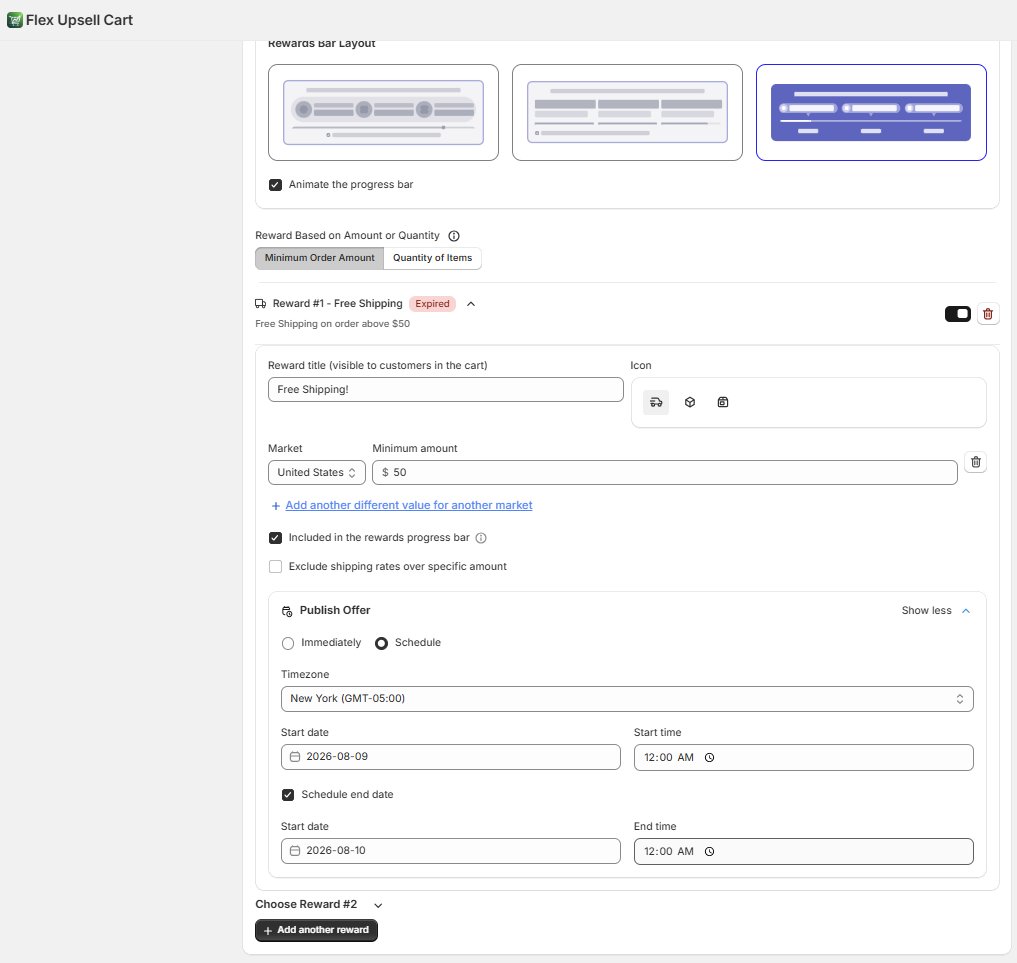Enable Exclude shipping rates over specific amount
Image resolution: width=1017 pixels, height=963 pixels.
click(276, 567)
